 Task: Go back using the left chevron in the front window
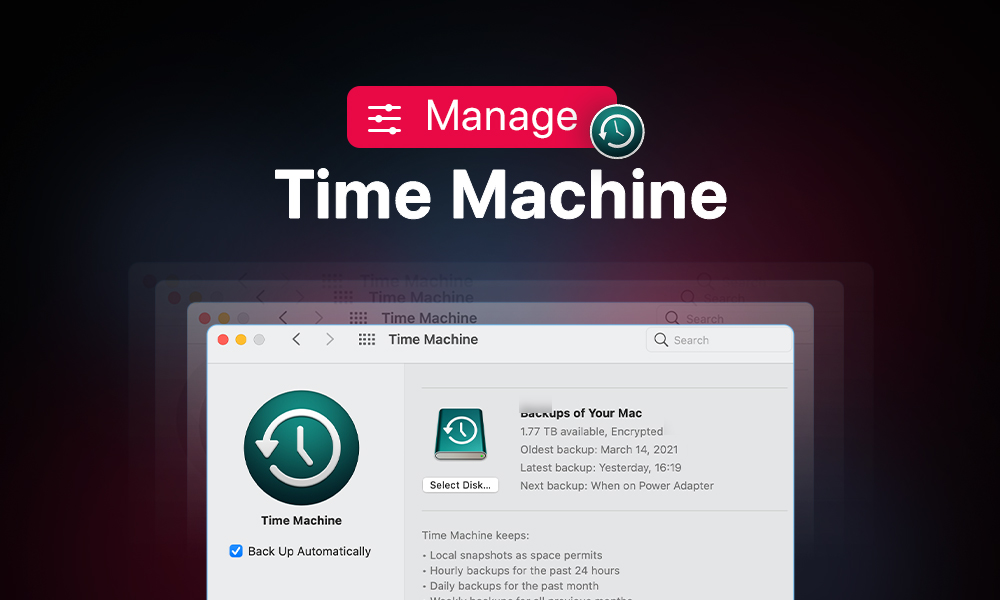(x=296, y=340)
